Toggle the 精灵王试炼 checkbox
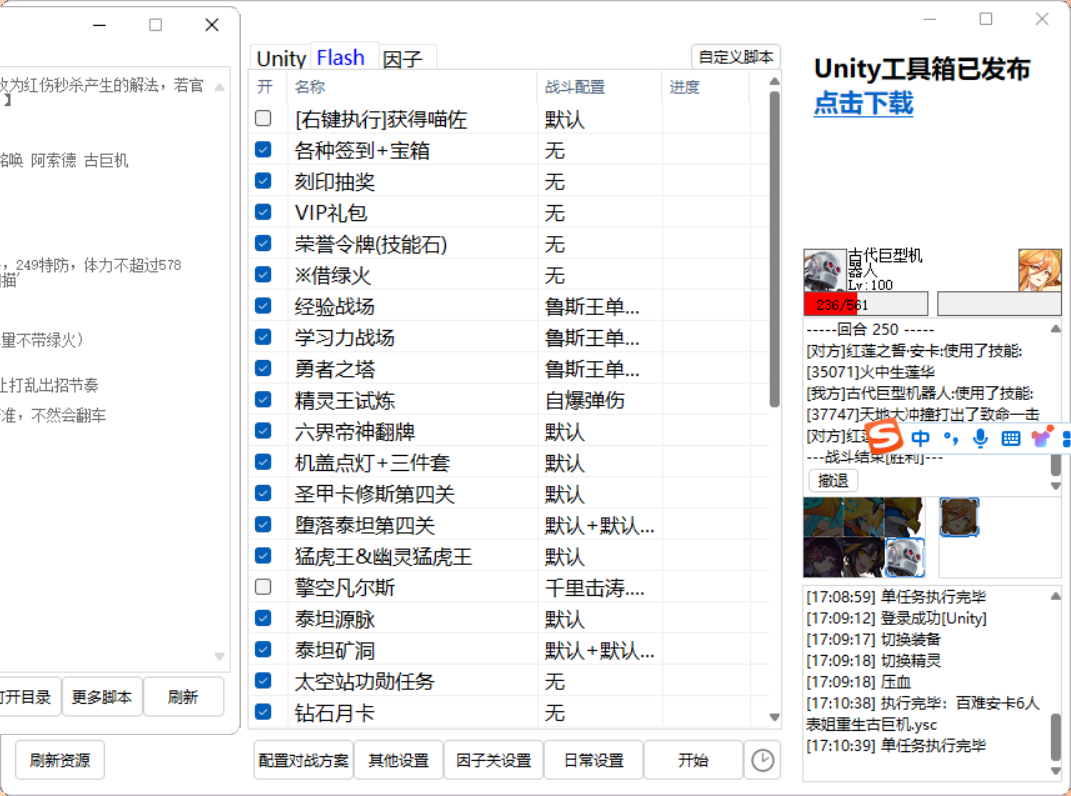 263,399
